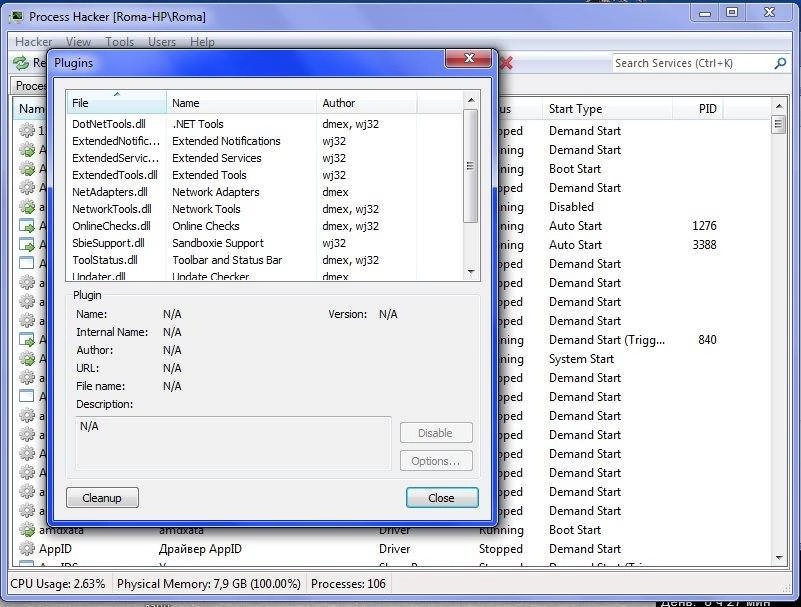This screenshot has width=801, height=607.
Task: Click services list scrollbar thumb
Action: point(779,124)
